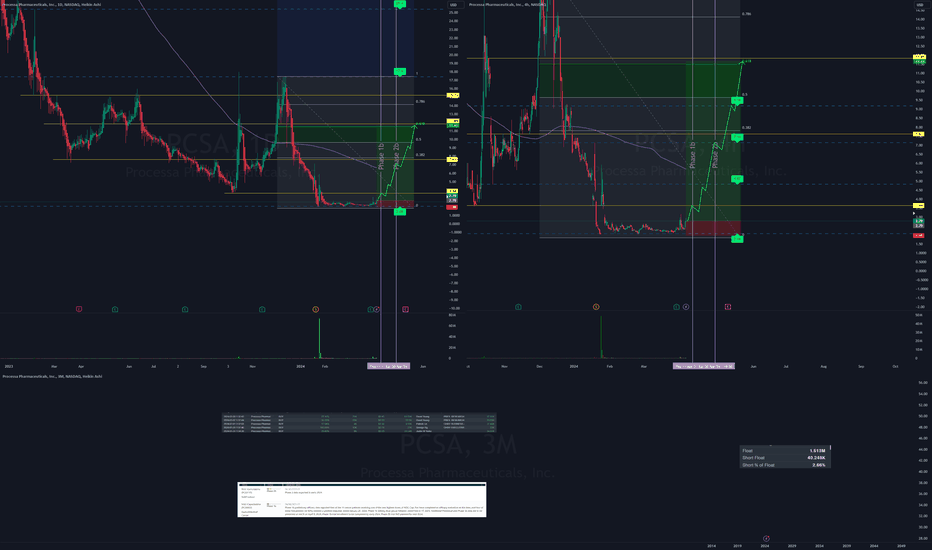The image size is (932, 550).
Task: Open USD currency selector on the 1D chart
Action: pos(454,5)
